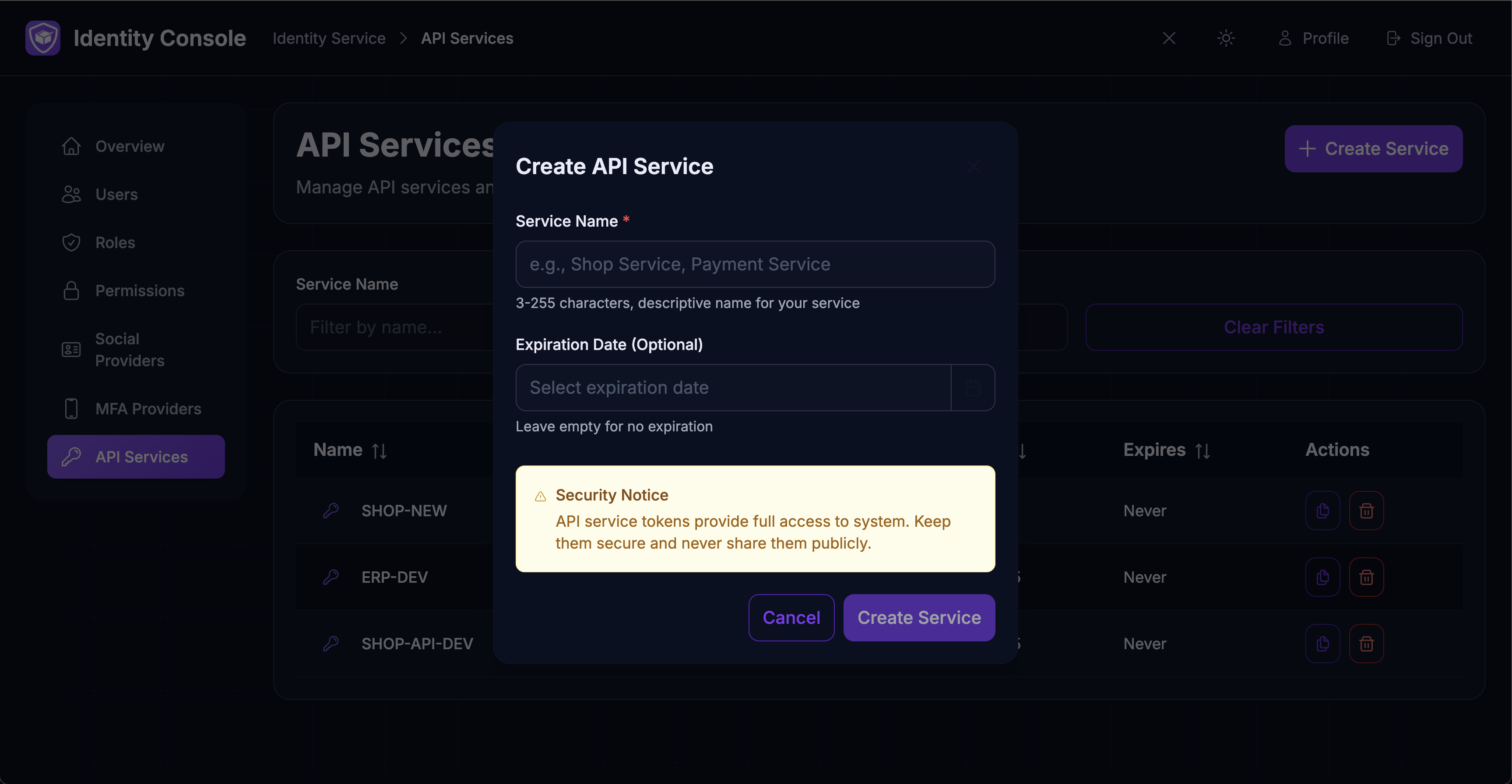Click Create Service in the modal
This screenshot has width=1512, height=784.
tap(918, 617)
